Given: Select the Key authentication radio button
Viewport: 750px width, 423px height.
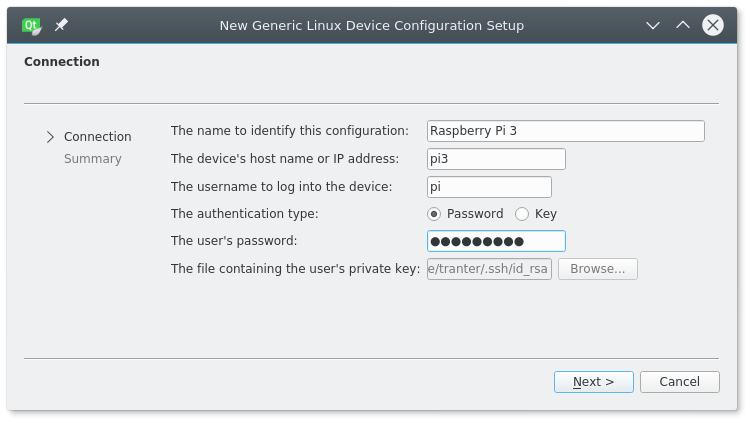Looking at the screenshot, I should [522, 214].
